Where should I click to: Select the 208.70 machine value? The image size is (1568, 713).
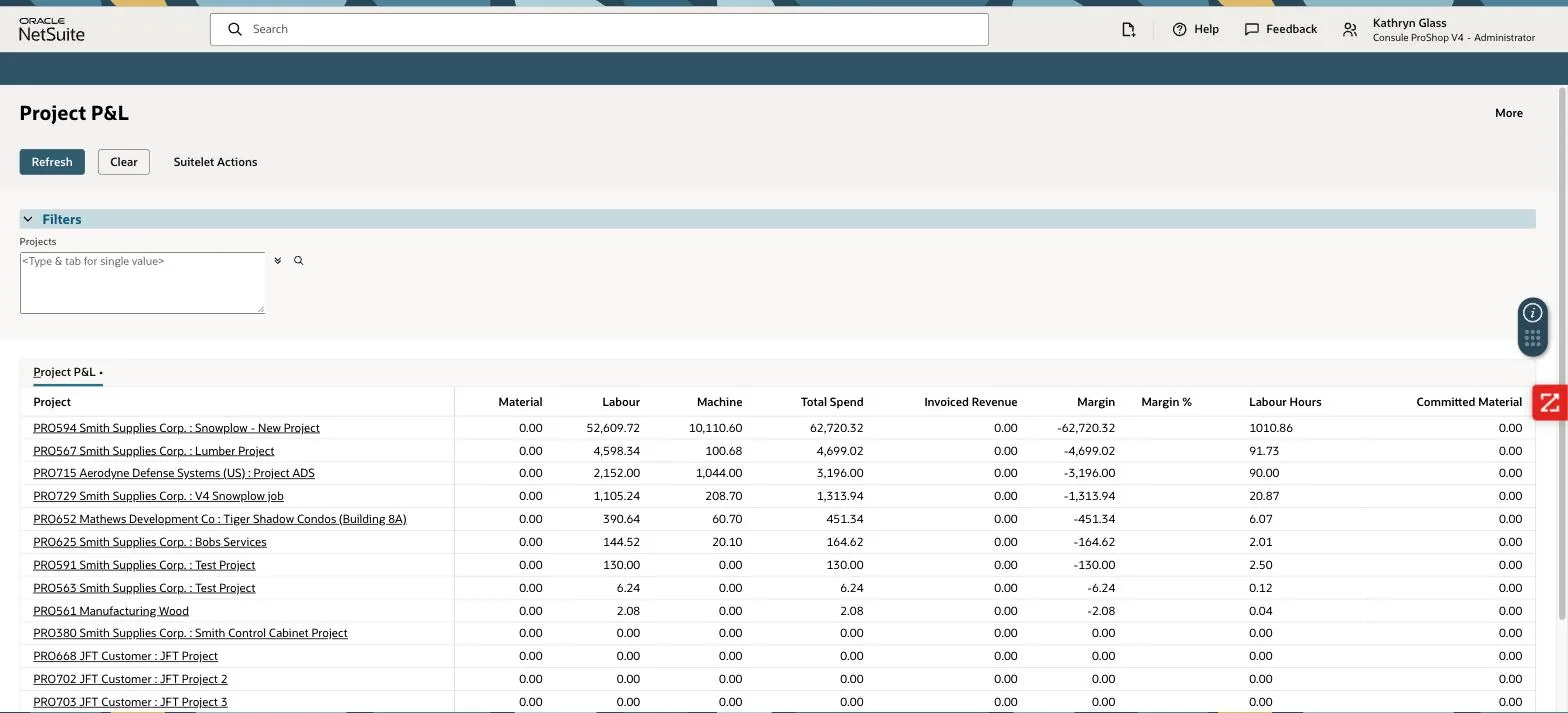[724, 496]
